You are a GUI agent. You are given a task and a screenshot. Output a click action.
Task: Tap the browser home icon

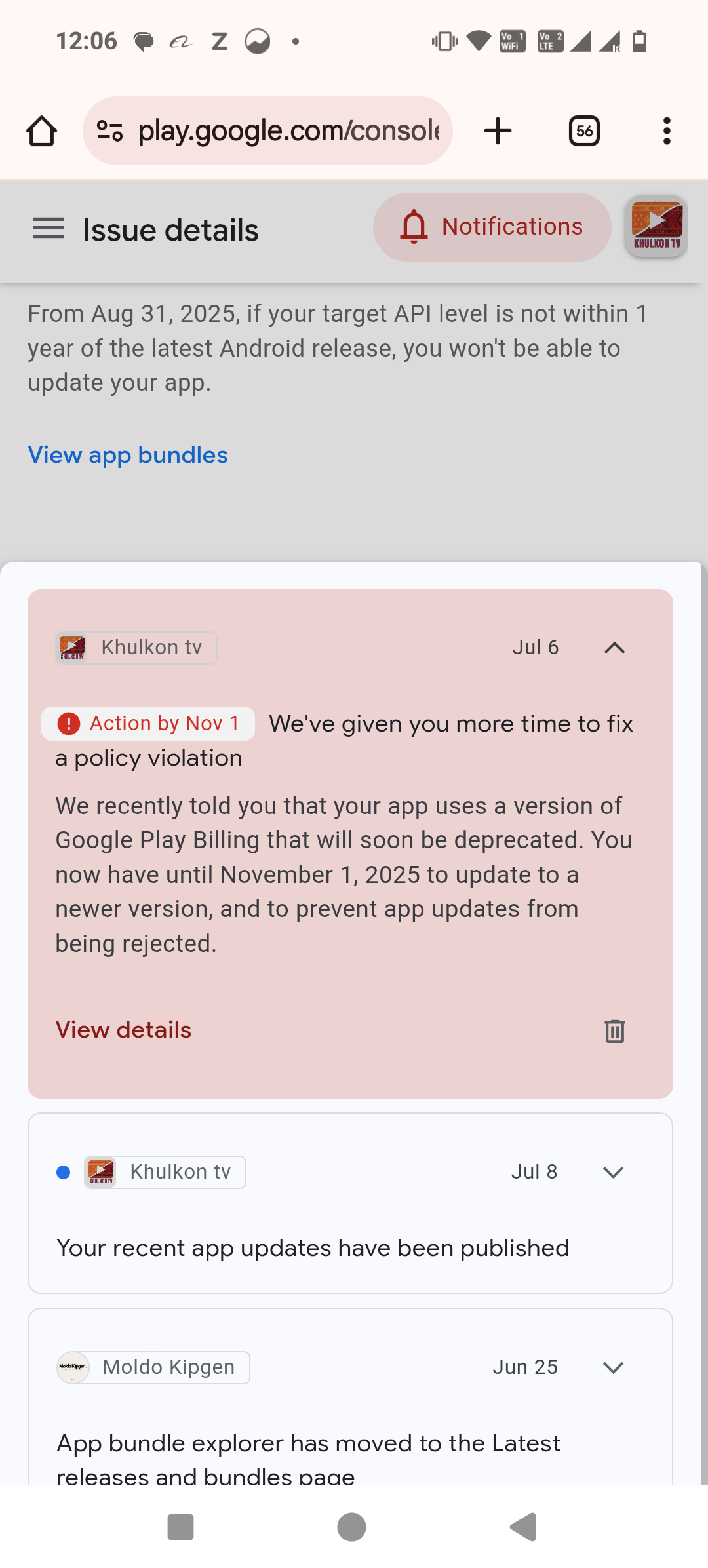41,131
